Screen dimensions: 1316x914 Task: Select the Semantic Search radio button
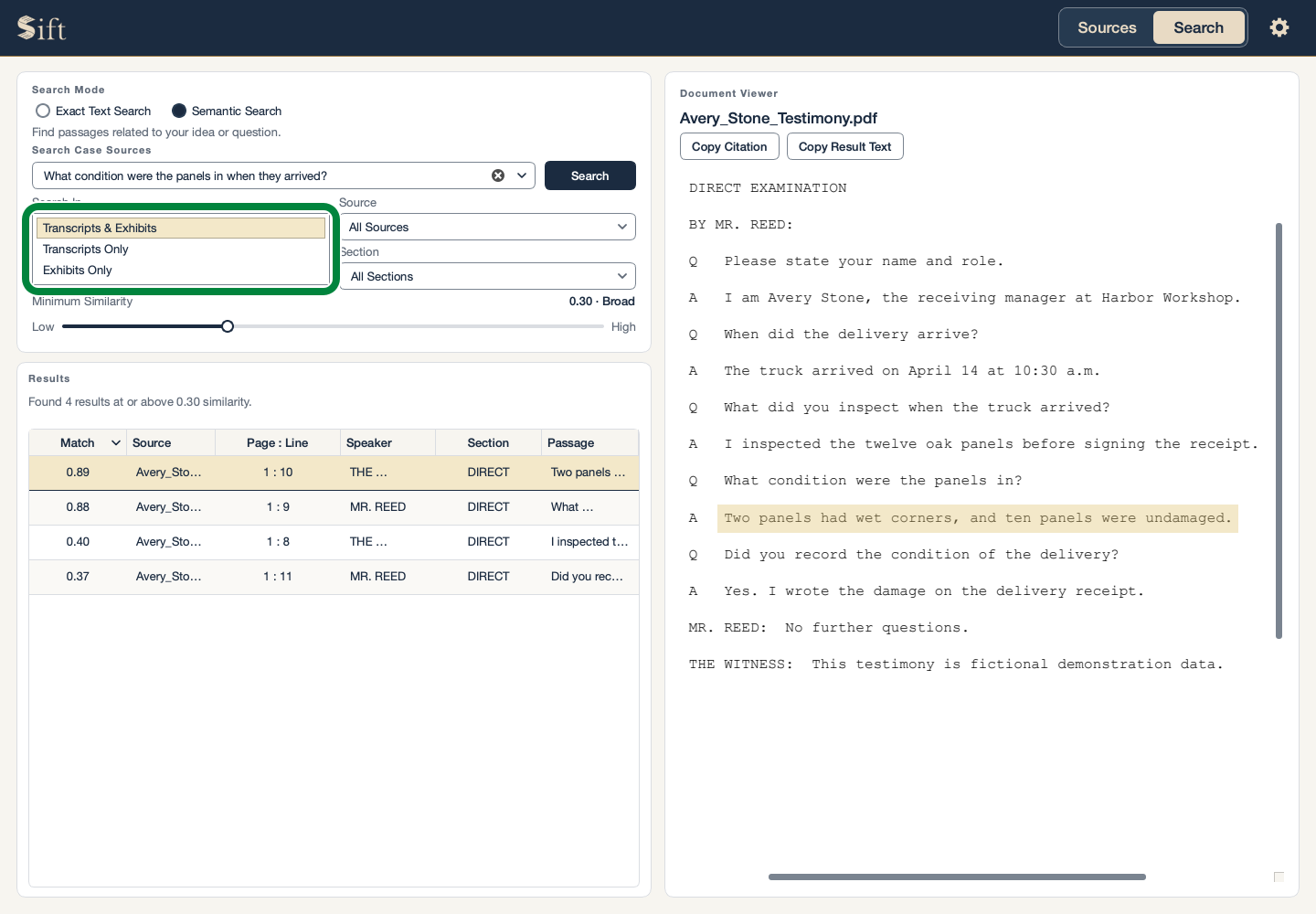[179, 111]
